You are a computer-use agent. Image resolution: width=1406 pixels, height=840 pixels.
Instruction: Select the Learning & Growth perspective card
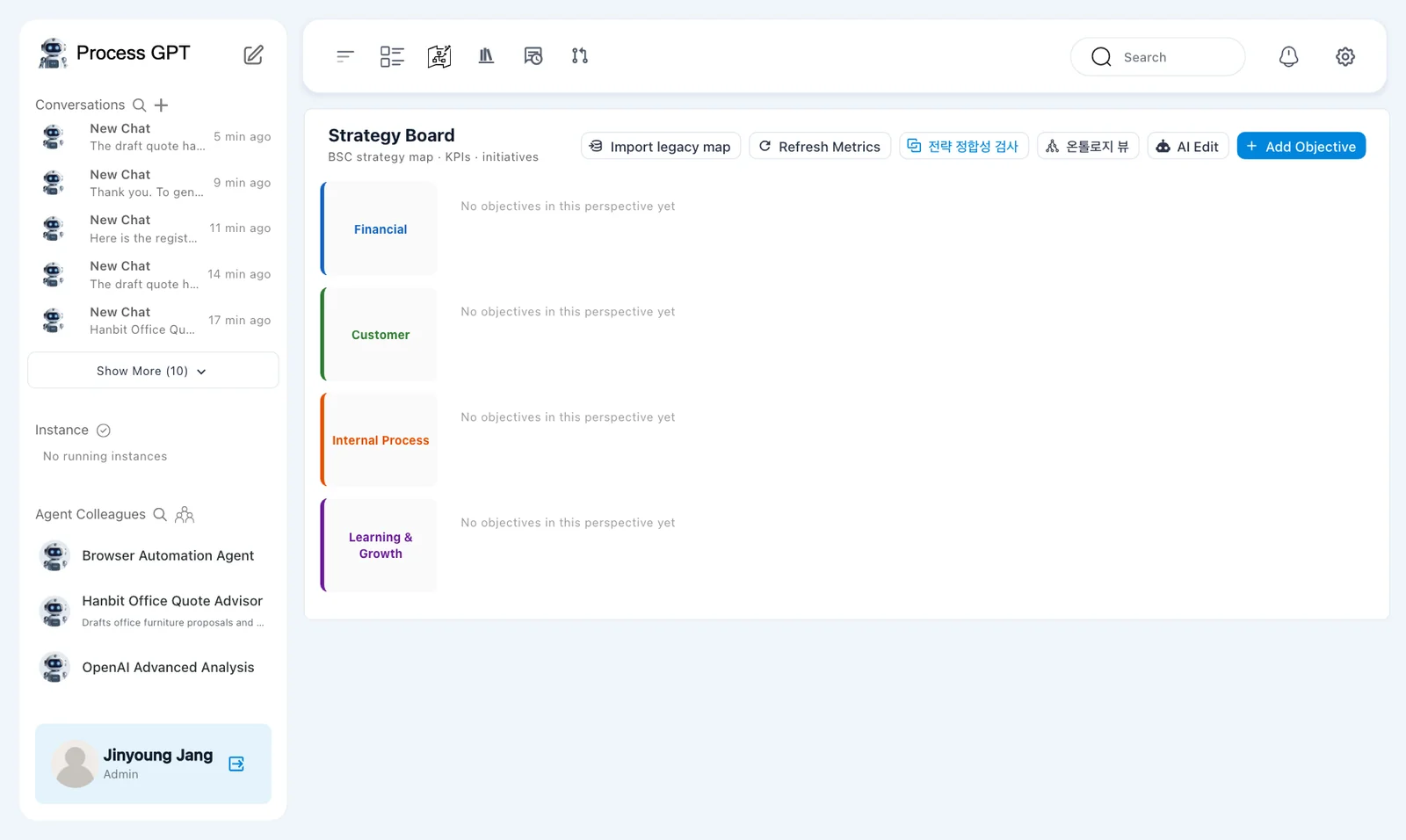(379, 546)
